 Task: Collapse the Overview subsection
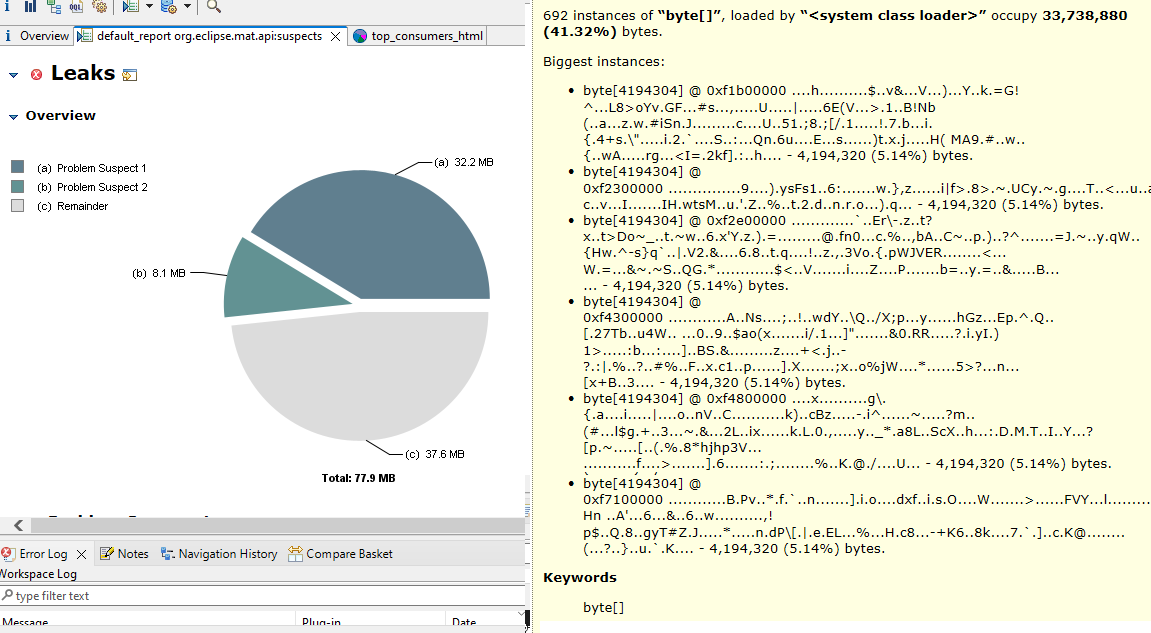pyautogui.click(x=13, y=117)
